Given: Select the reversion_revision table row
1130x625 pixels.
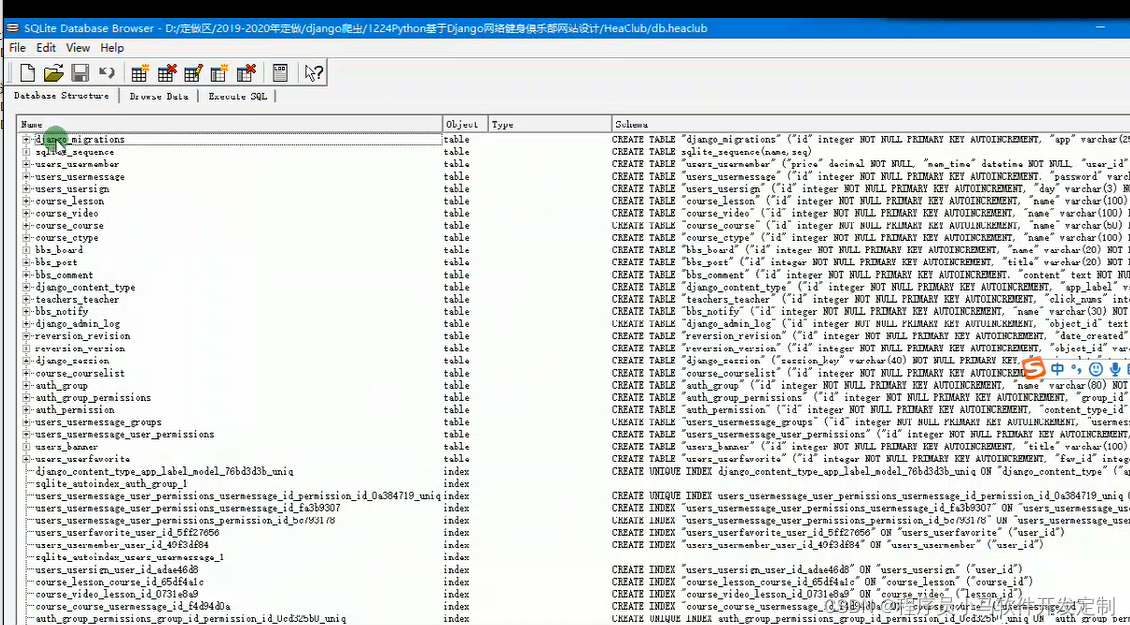Looking at the screenshot, I should [x=574, y=336].
